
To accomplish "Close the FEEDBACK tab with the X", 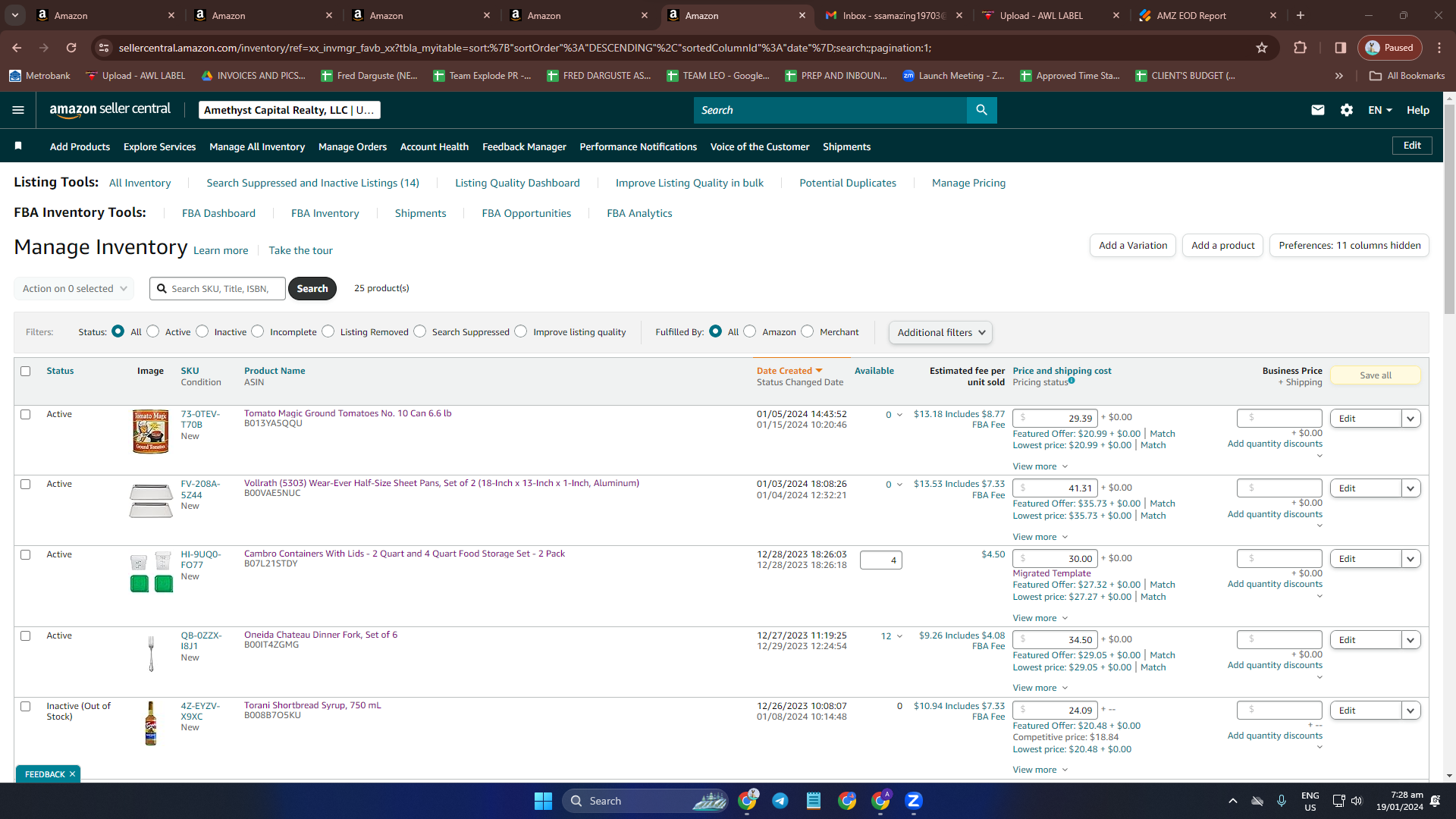I will coord(72,774).
